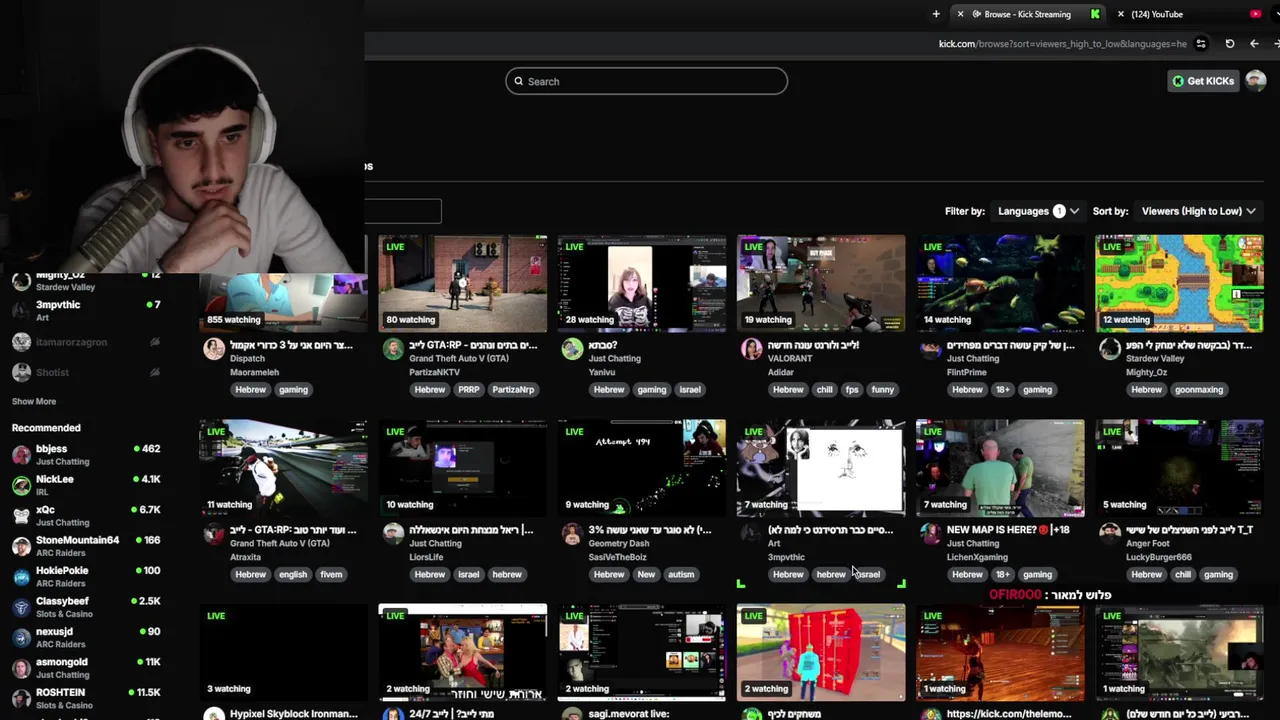This screenshot has width=1280, height=720.
Task: Click the Kick search field
Action: tap(646, 81)
